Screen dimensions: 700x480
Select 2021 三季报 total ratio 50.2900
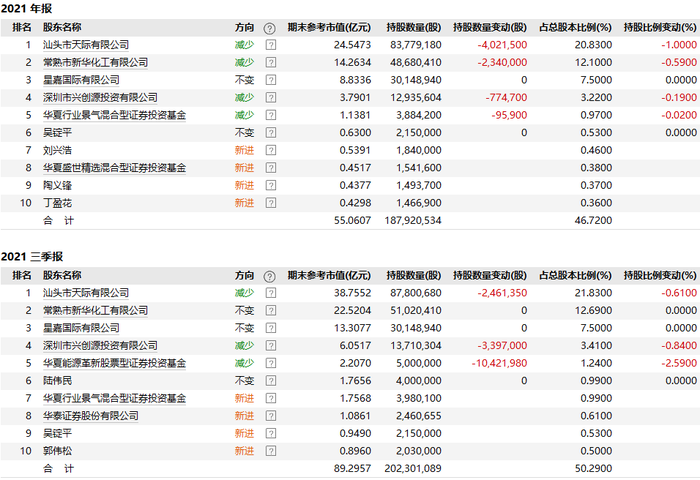[x=593, y=468]
